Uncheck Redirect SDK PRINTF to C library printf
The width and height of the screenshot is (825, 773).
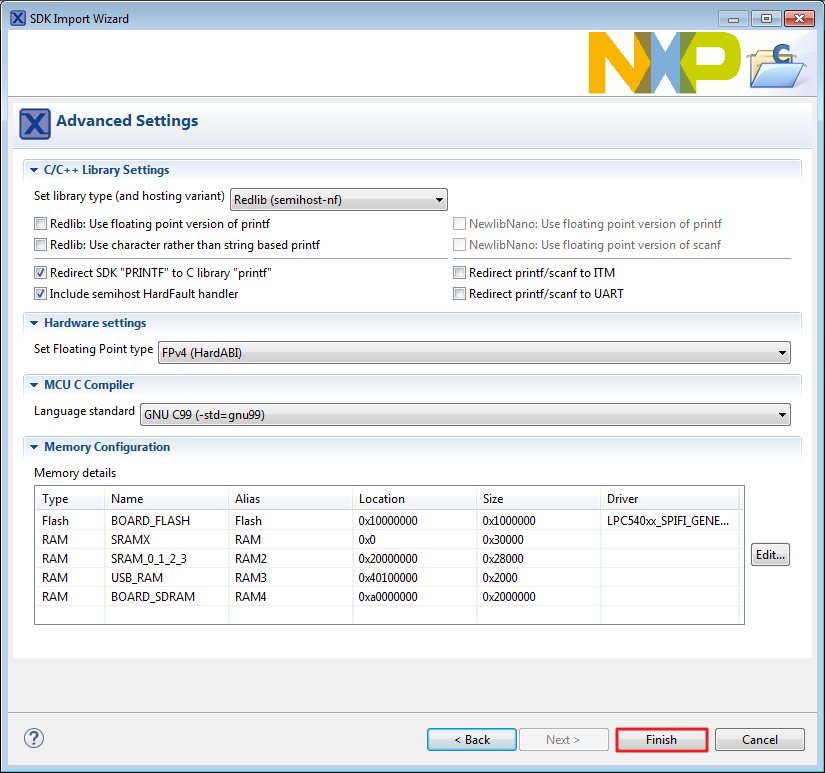pos(41,273)
